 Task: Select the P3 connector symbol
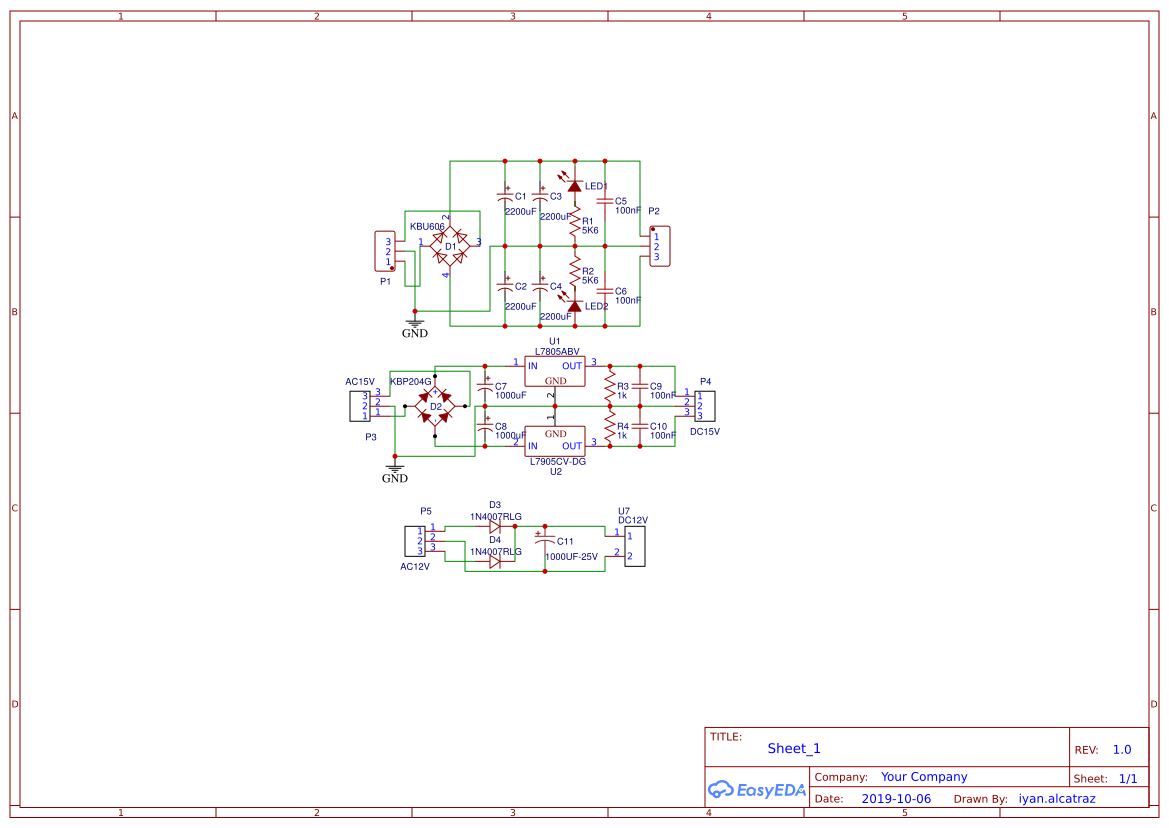[360, 406]
